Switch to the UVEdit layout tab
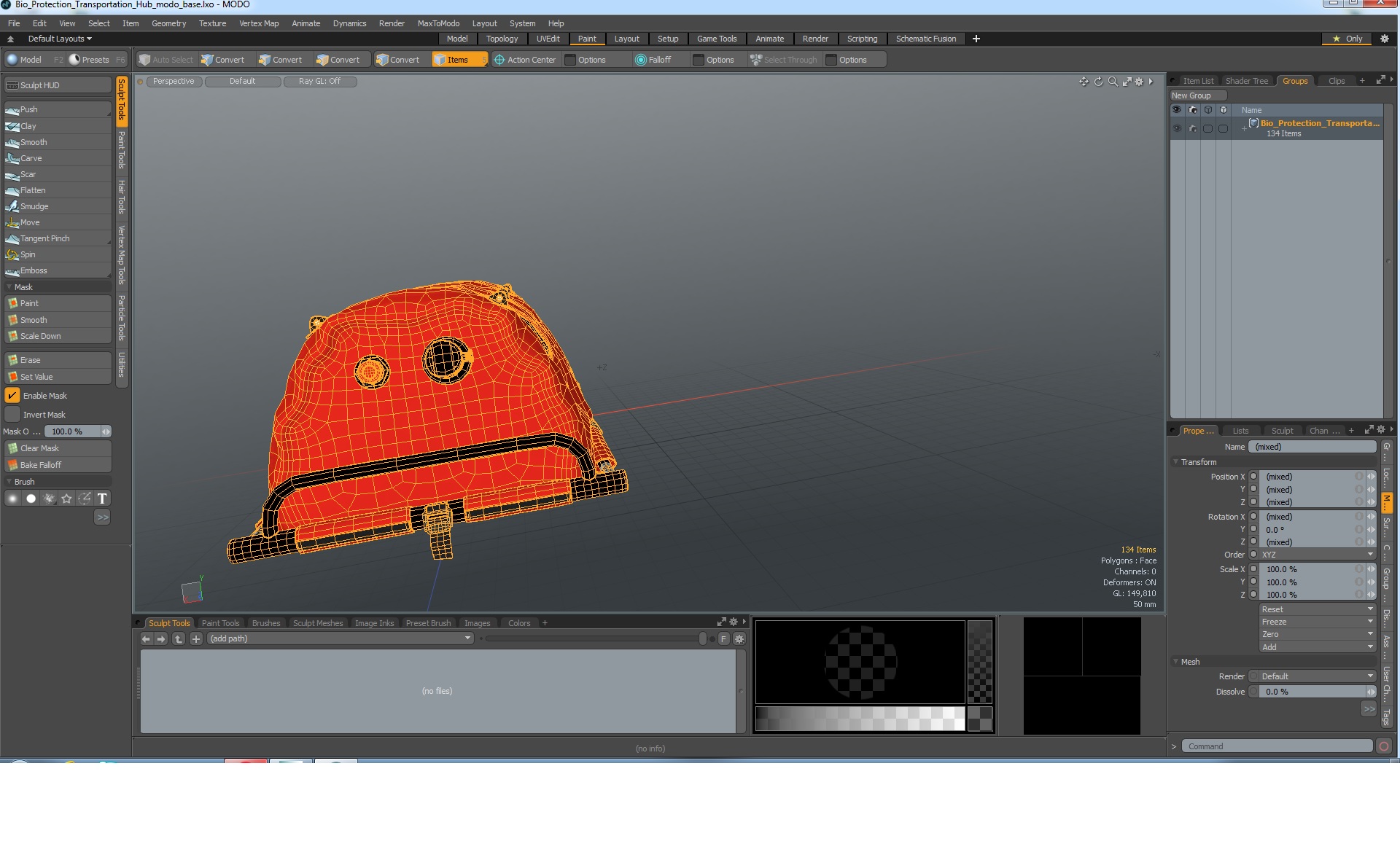Viewport: 1400px width, 844px height. coord(548,39)
